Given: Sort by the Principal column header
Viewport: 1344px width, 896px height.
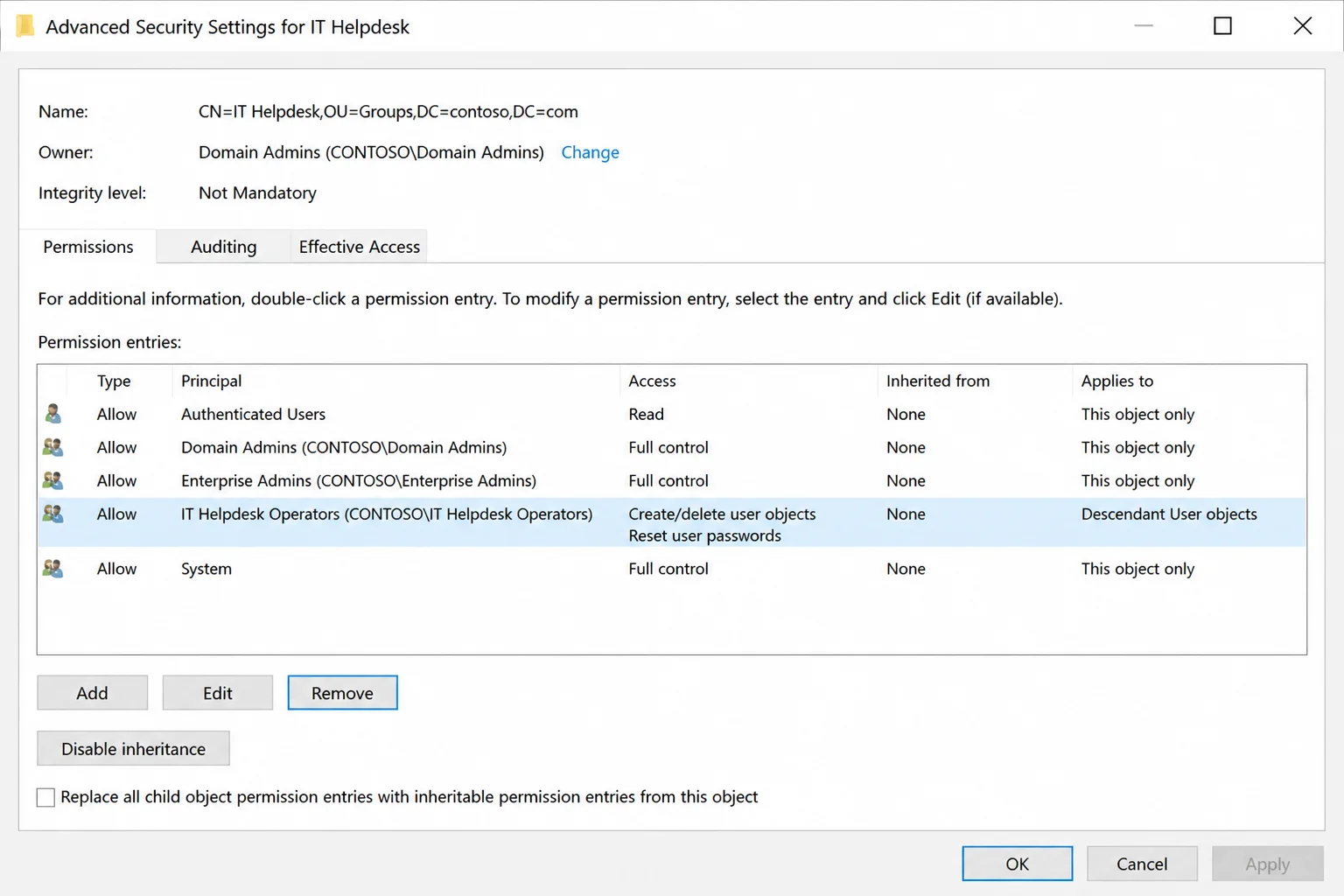Looking at the screenshot, I should 212,381.
